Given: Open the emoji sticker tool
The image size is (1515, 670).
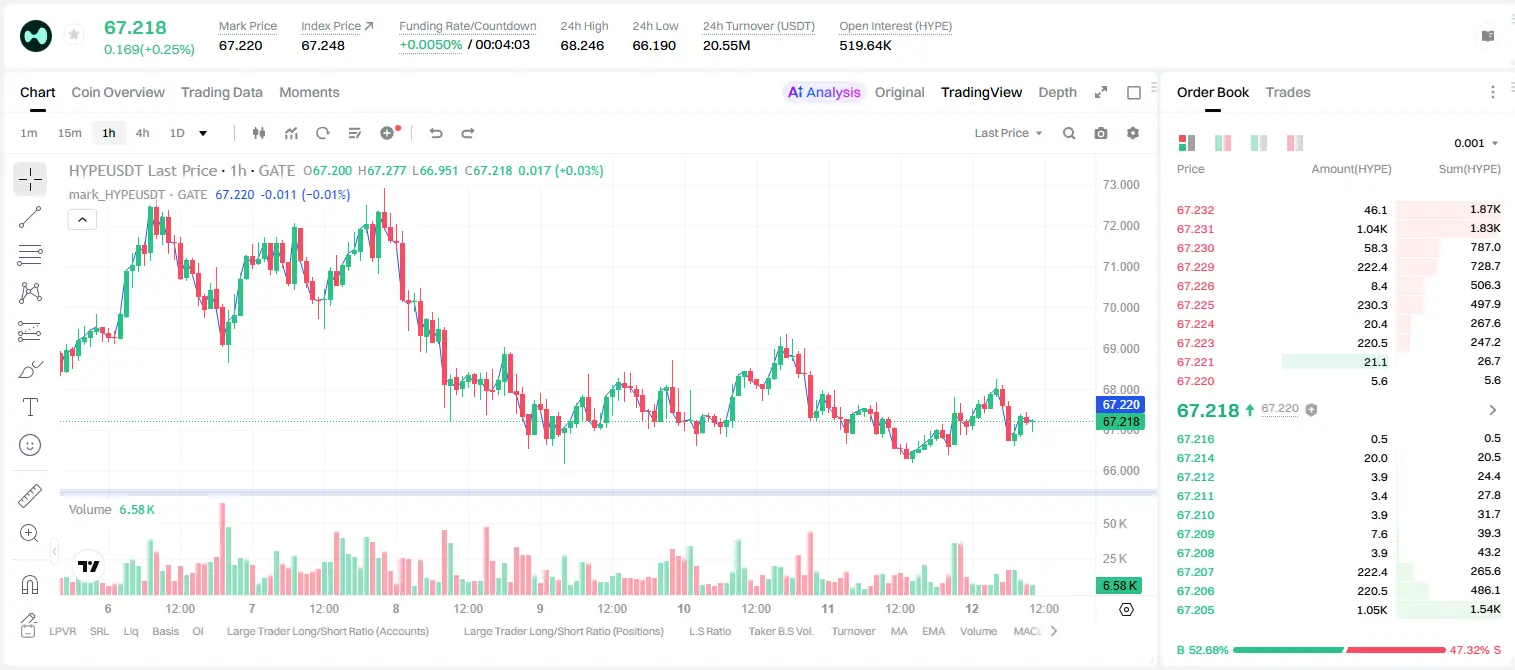Looking at the screenshot, I should [30, 445].
